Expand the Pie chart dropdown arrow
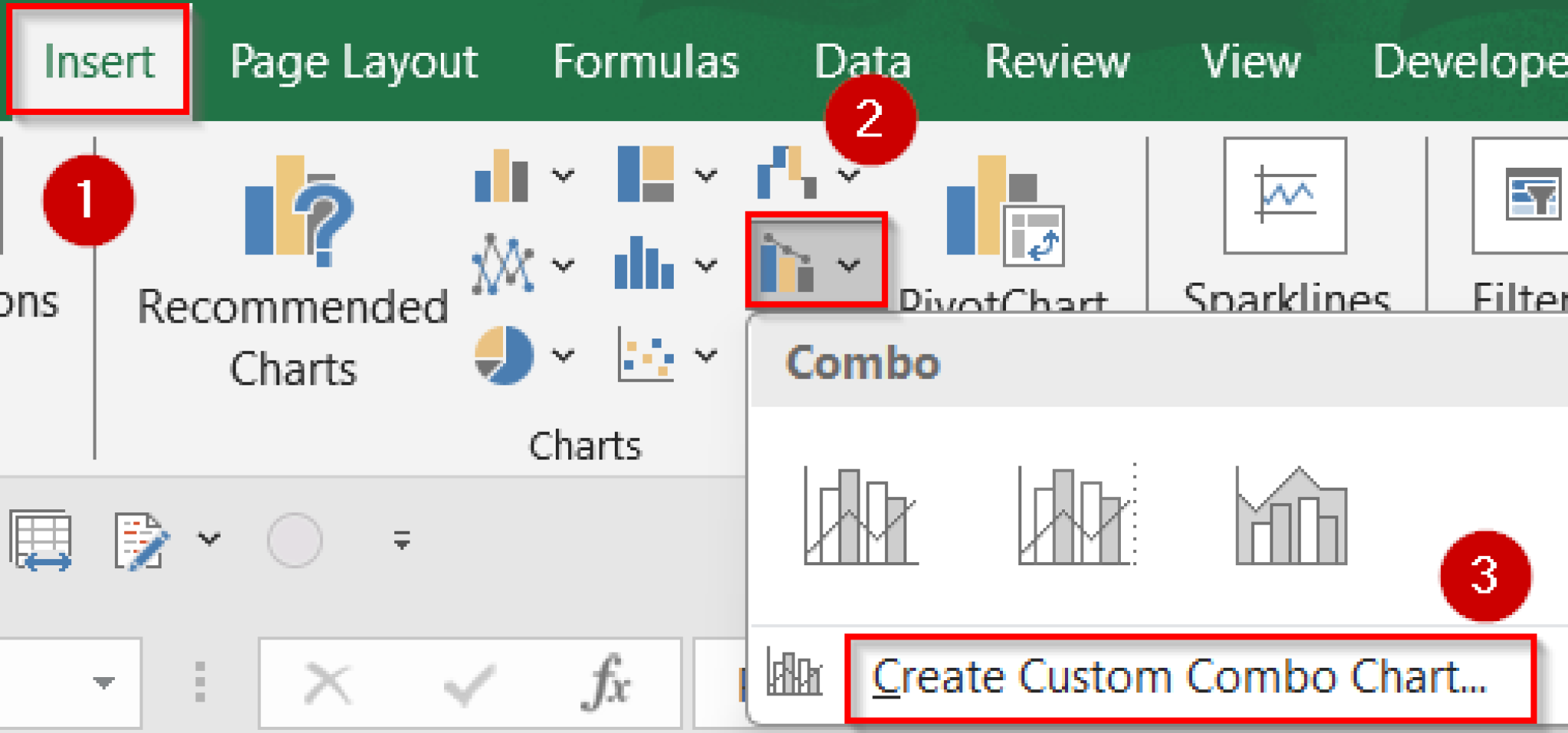The image size is (1568, 733). point(563,356)
